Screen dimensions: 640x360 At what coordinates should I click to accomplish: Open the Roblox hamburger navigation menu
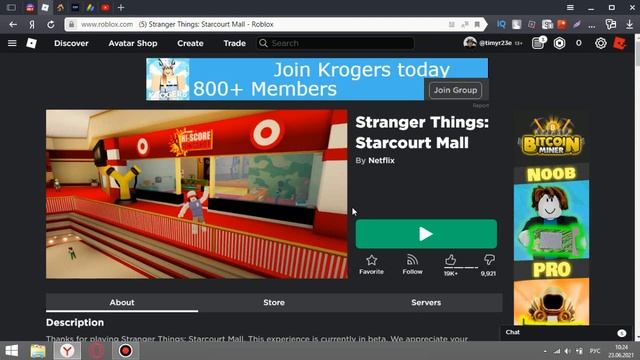pyautogui.click(x=12, y=43)
